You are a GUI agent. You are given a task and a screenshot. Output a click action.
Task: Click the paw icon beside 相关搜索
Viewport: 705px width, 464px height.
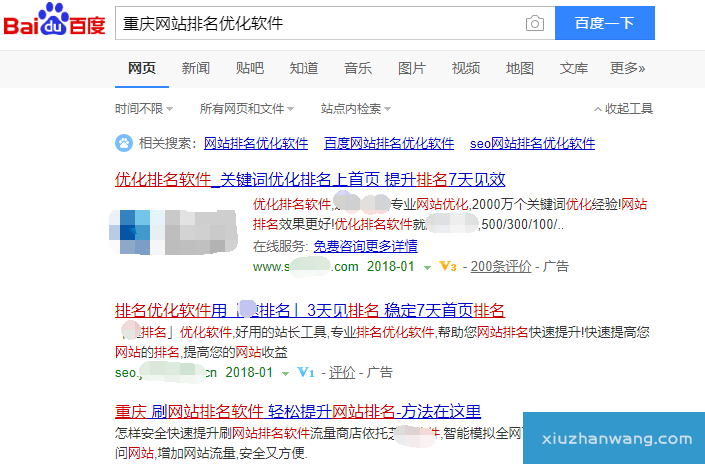coord(124,143)
